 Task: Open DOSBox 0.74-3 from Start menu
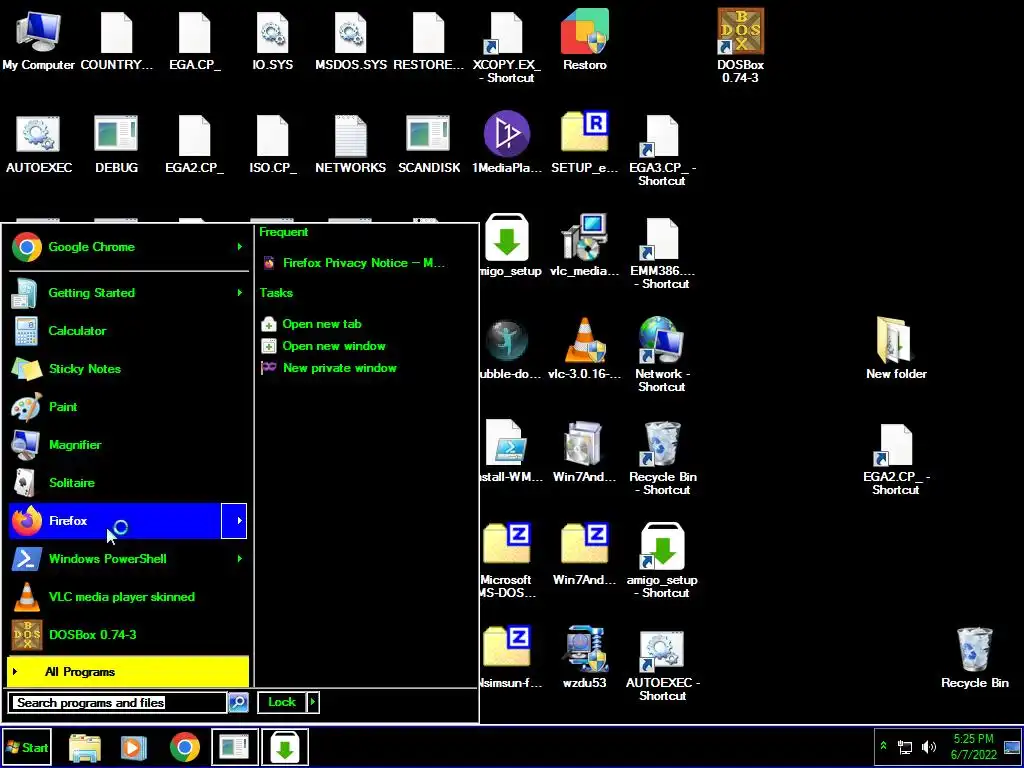129,635
